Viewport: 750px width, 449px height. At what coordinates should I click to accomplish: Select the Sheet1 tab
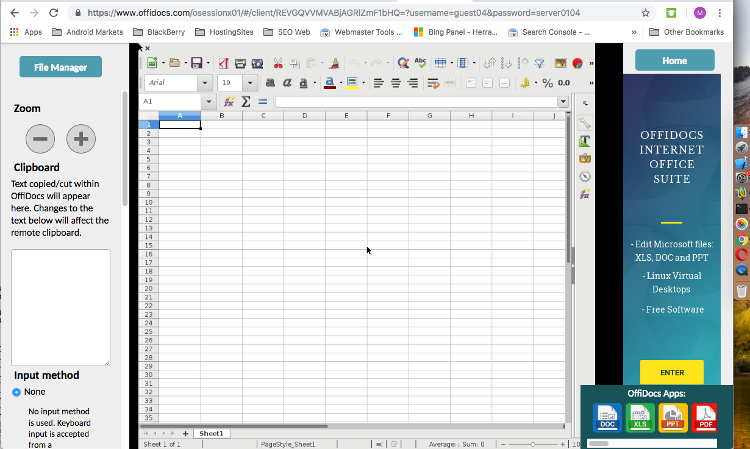(x=211, y=434)
